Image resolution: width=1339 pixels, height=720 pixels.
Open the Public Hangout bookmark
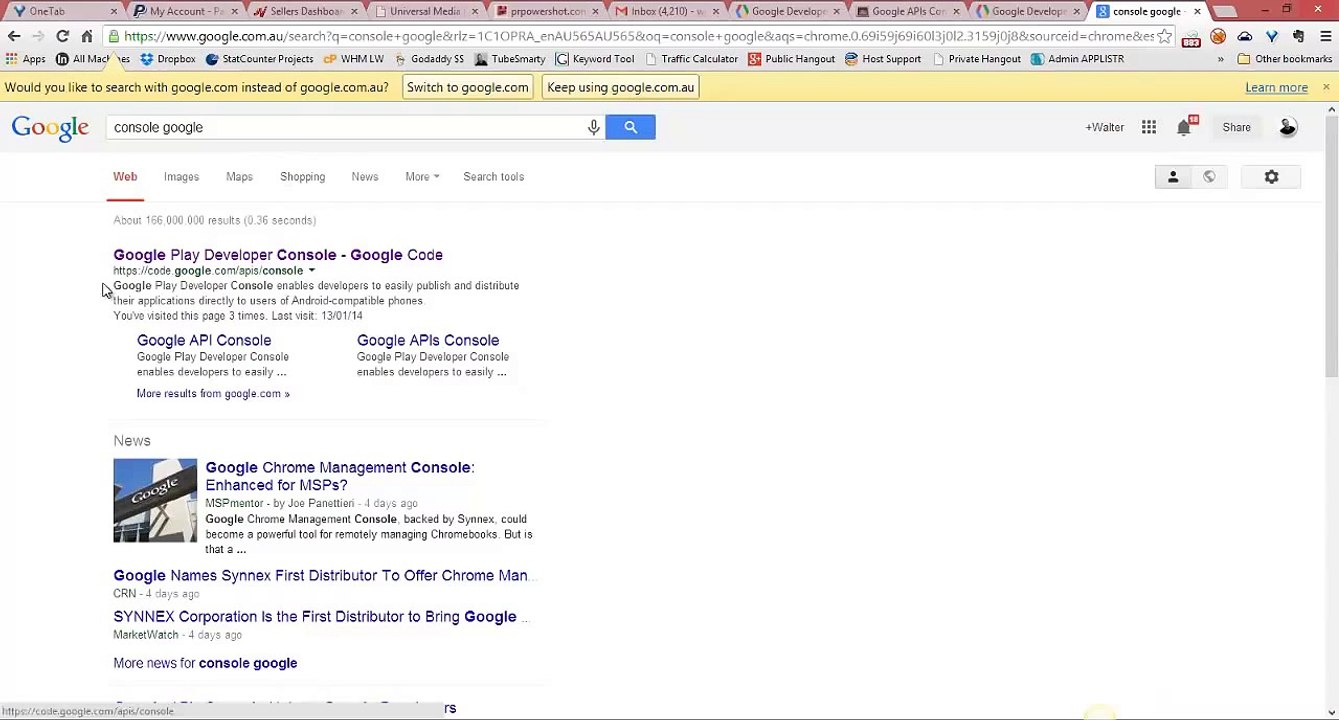click(x=791, y=59)
